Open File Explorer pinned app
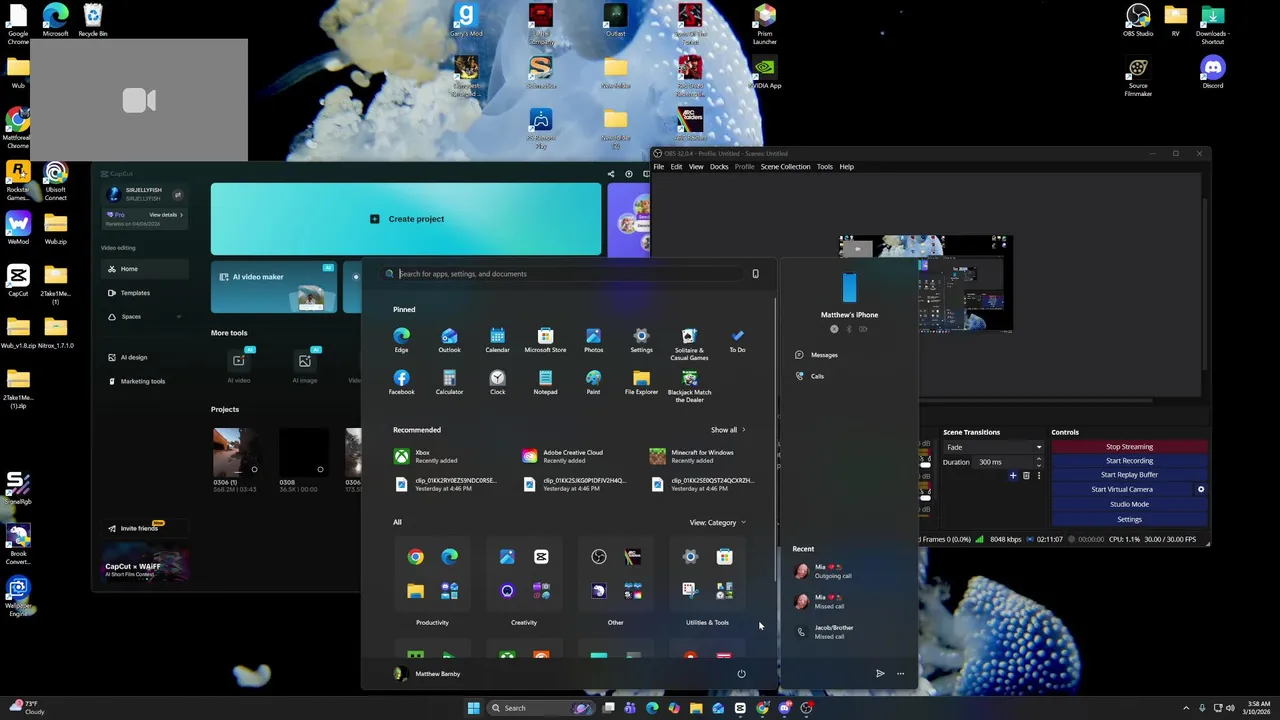The image size is (1280, 720). click(x=641, y=382)
